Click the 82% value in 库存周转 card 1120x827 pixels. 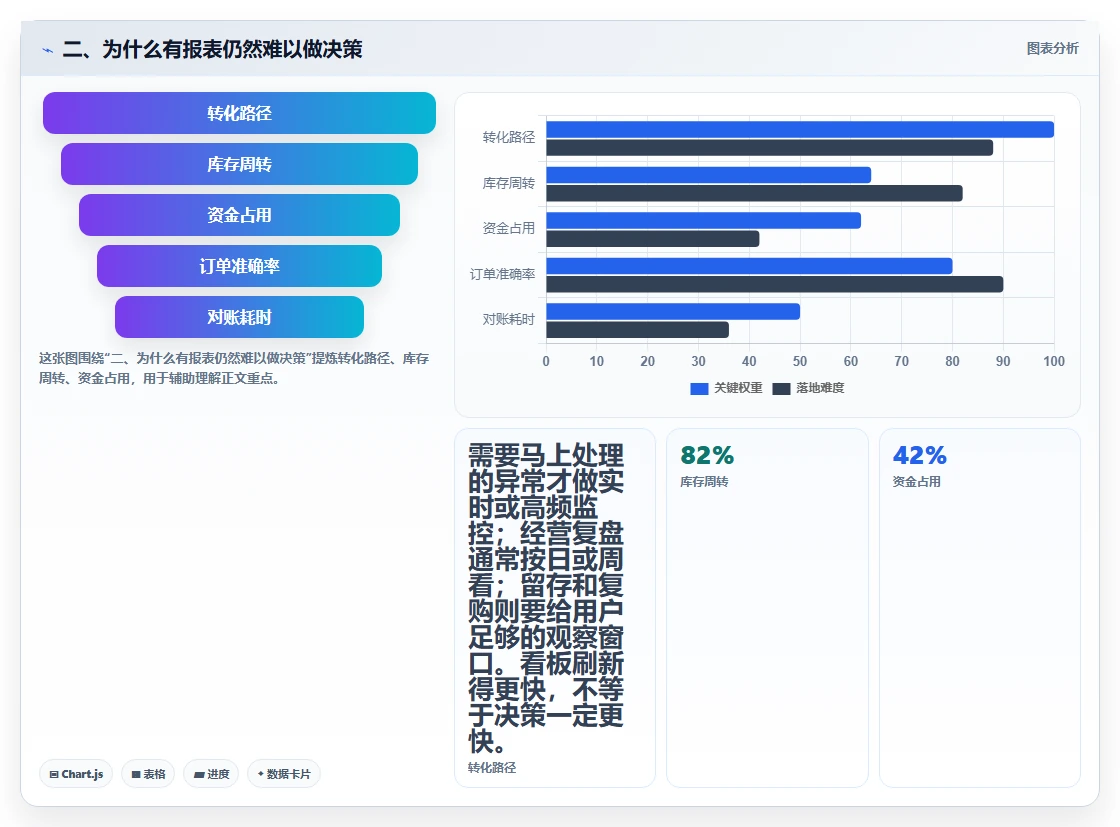[x=707, y=455]
